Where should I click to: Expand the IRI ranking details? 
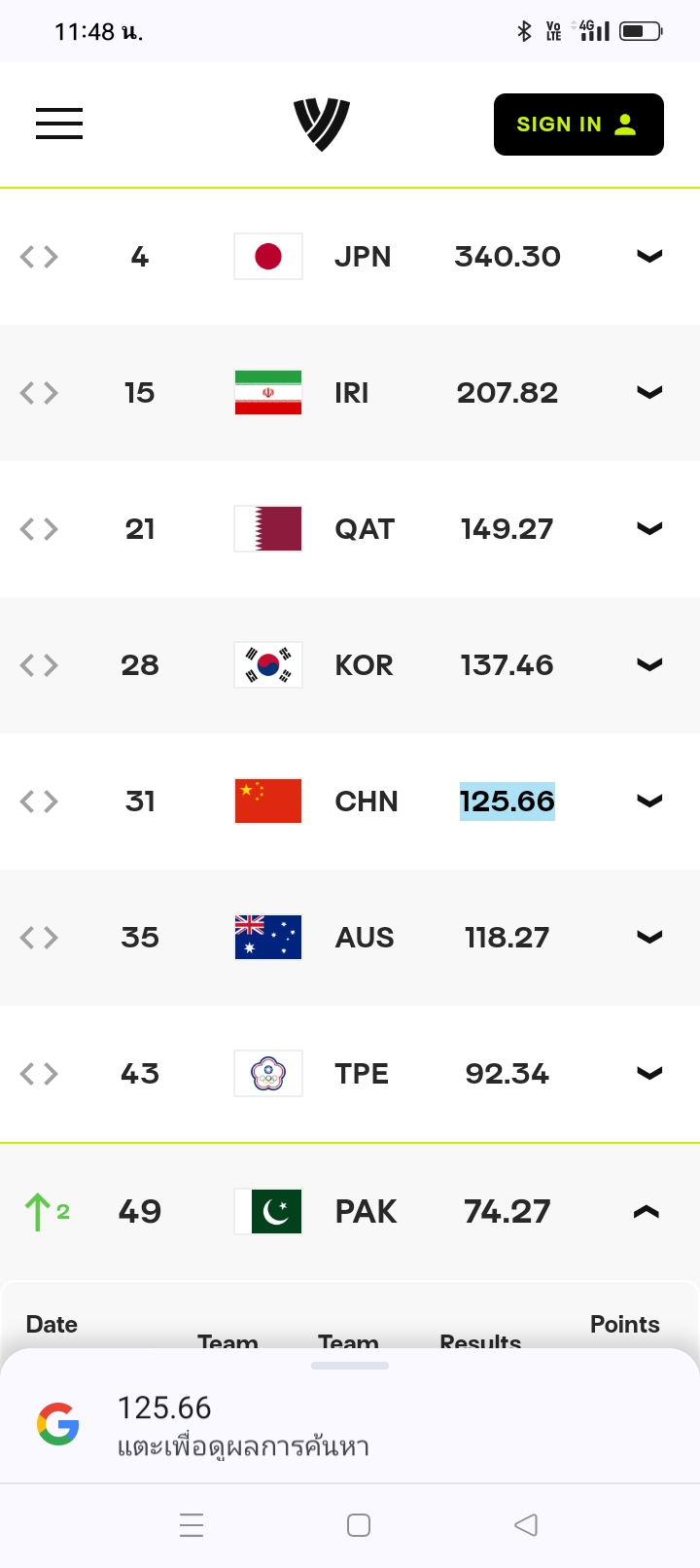(x=649, y=393)
